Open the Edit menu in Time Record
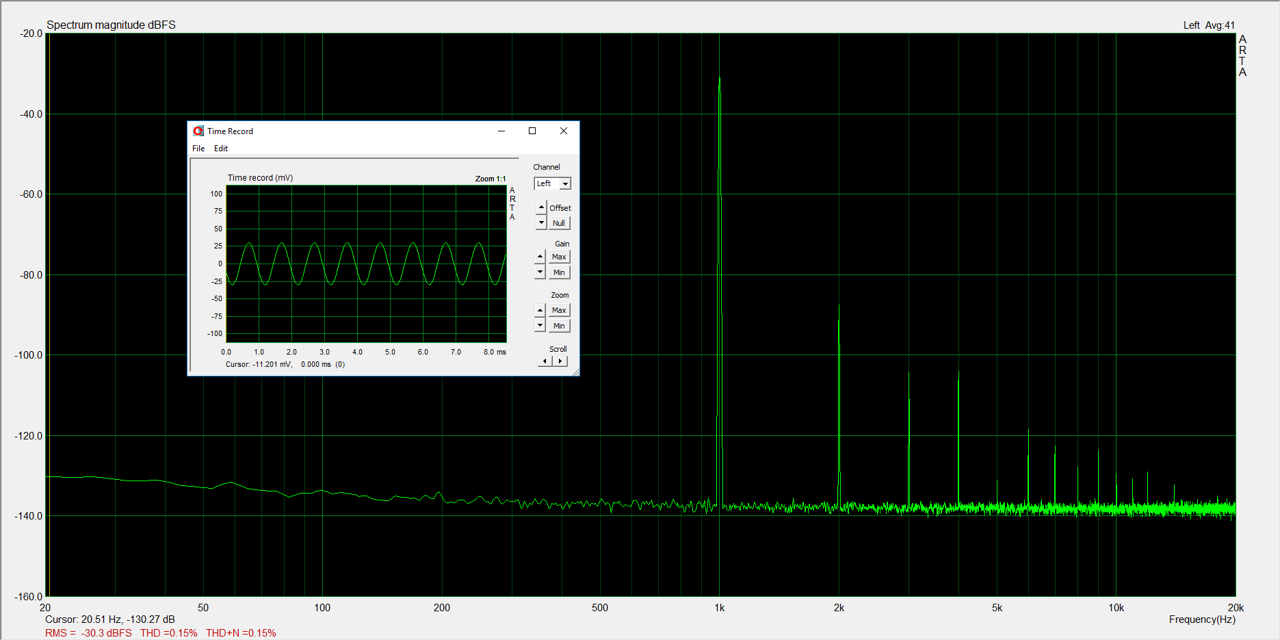Screen dimensions: 1280x640 [221, 148]
